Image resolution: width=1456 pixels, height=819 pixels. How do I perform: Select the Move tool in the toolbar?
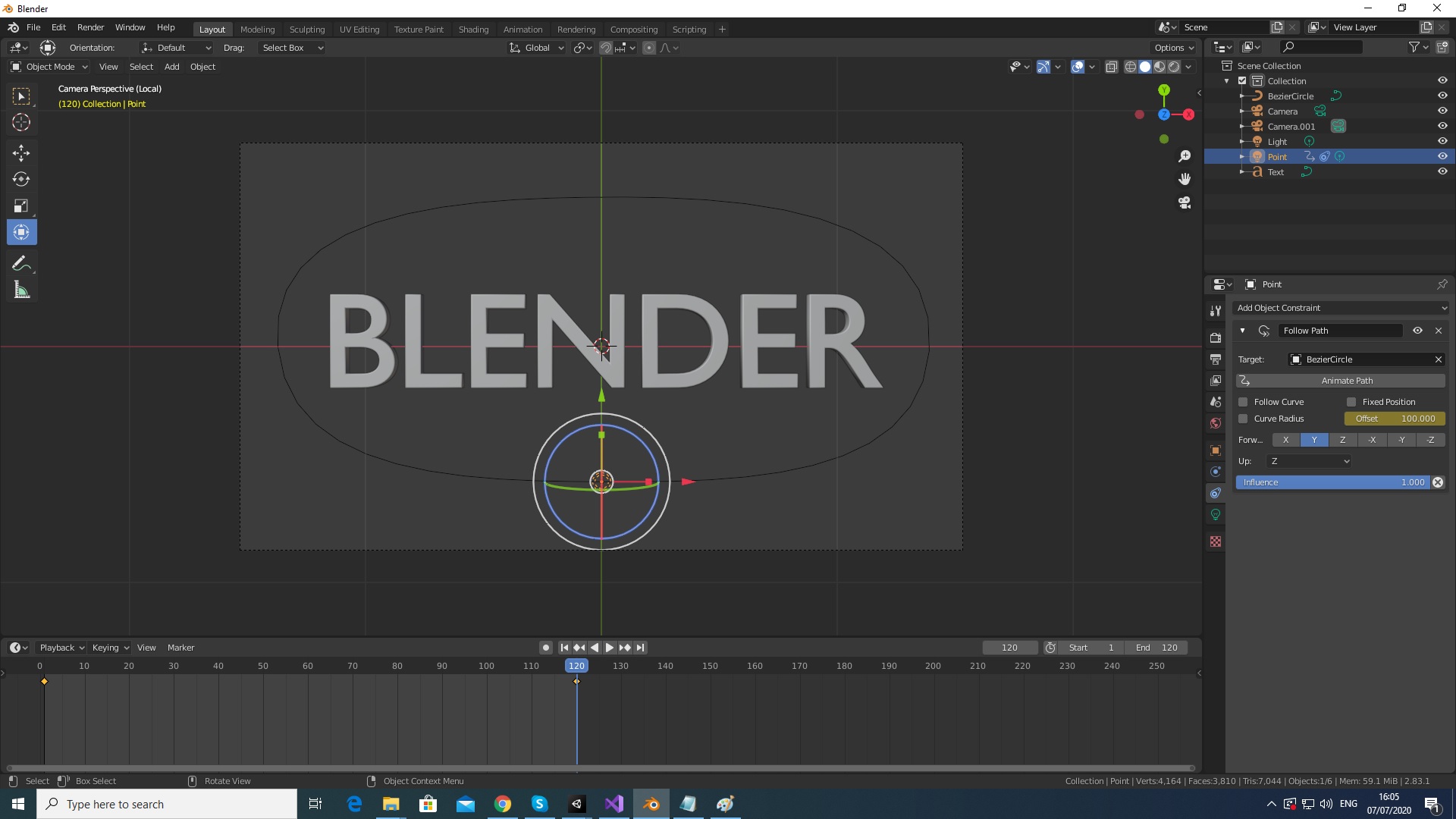21,152
